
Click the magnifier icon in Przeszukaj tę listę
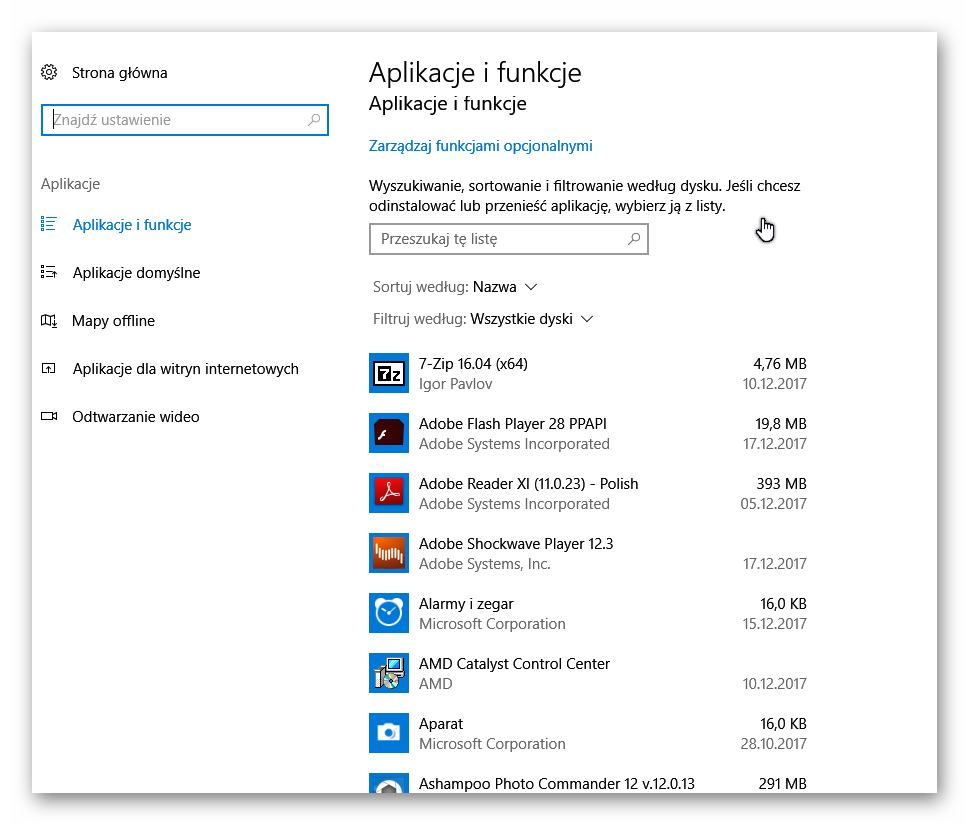point(634,239)
